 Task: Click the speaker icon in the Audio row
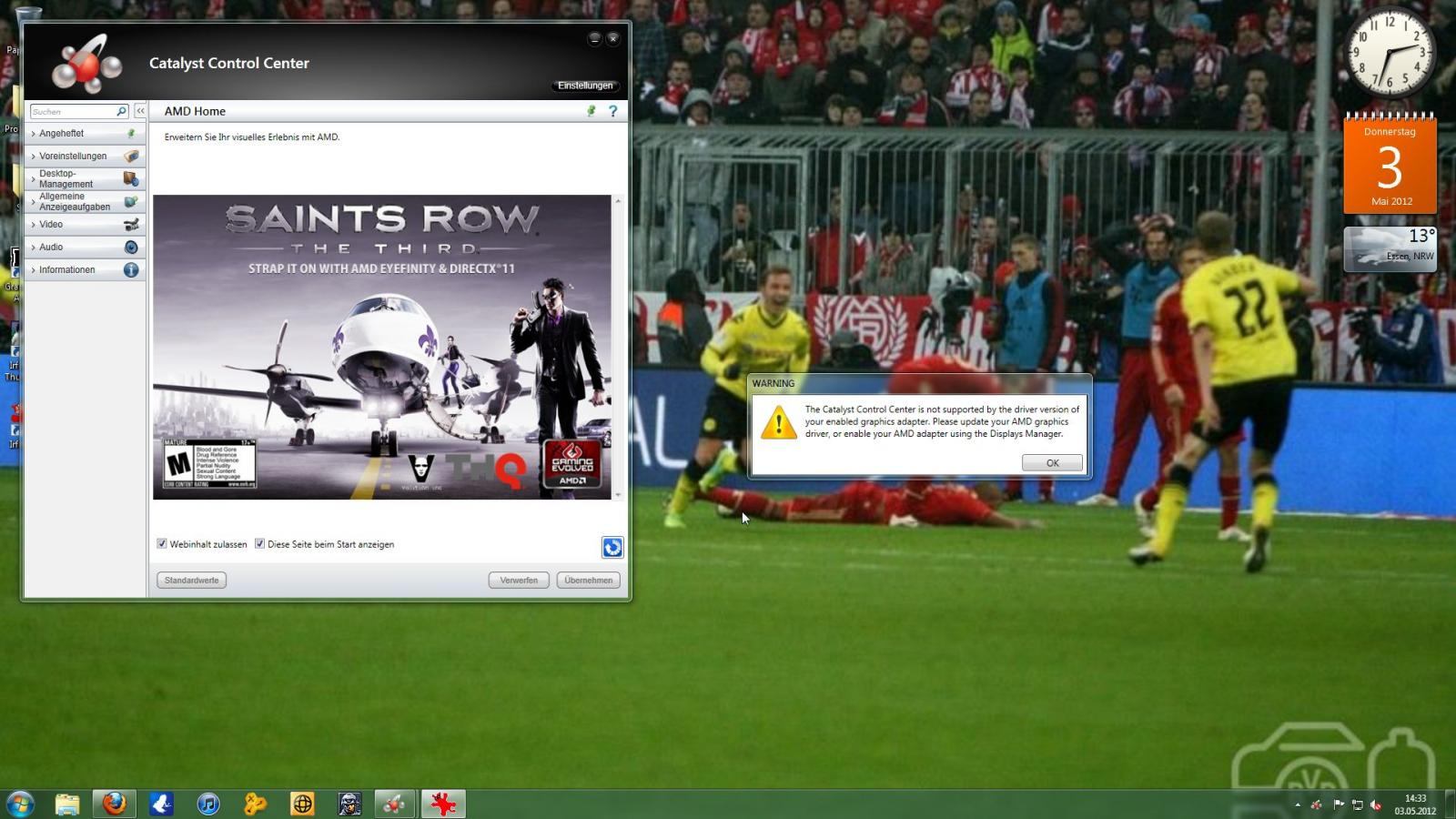(131, 247)
